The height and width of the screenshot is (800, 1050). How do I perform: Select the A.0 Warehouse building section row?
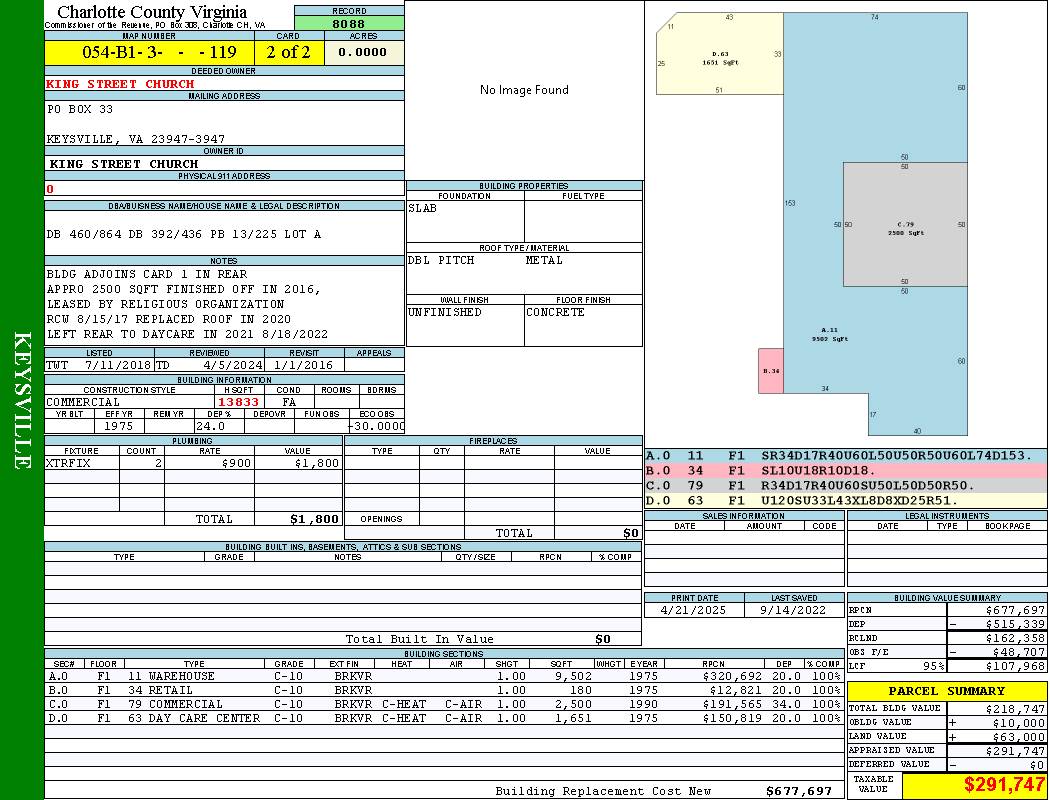tap(444, 676)
